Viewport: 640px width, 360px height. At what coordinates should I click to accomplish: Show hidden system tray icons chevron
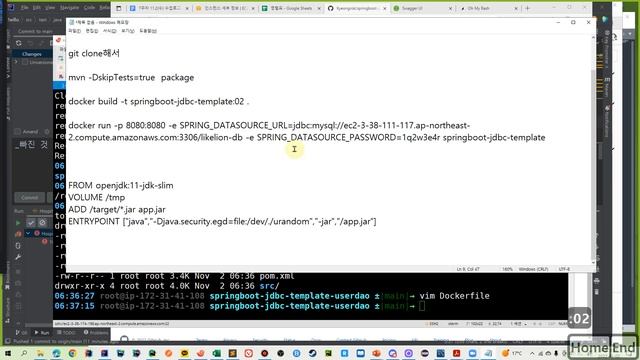click(532, 353)
